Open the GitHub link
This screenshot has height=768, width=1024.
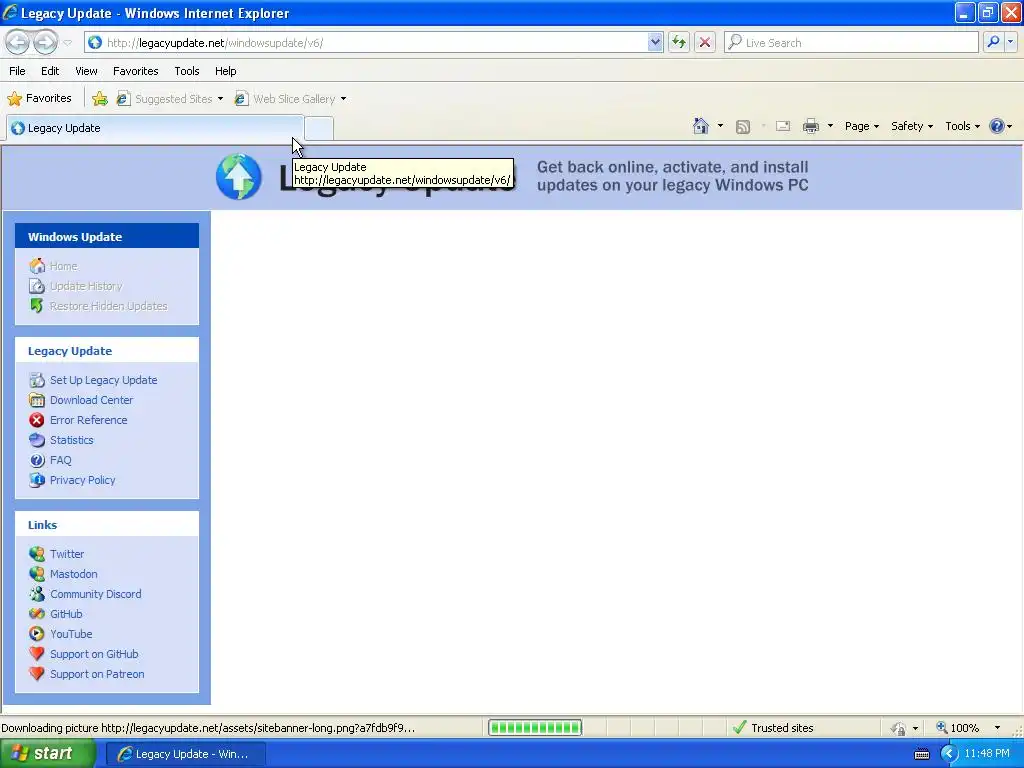pos(66,614)
